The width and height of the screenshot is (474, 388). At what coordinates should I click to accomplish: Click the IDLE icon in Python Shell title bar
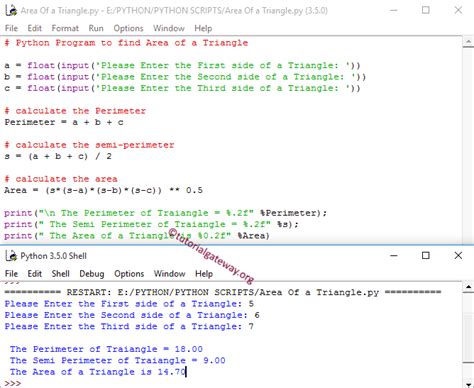[x=11, y=256]
